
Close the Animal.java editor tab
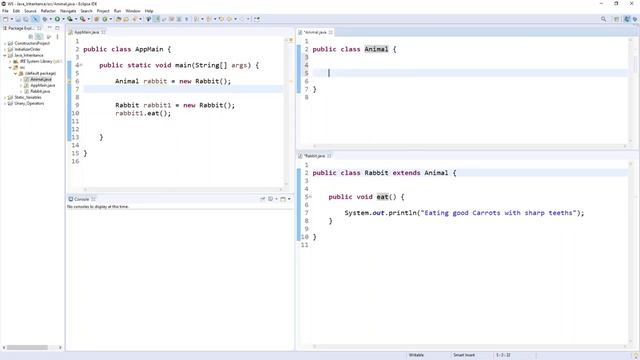(x=331, y=32)
